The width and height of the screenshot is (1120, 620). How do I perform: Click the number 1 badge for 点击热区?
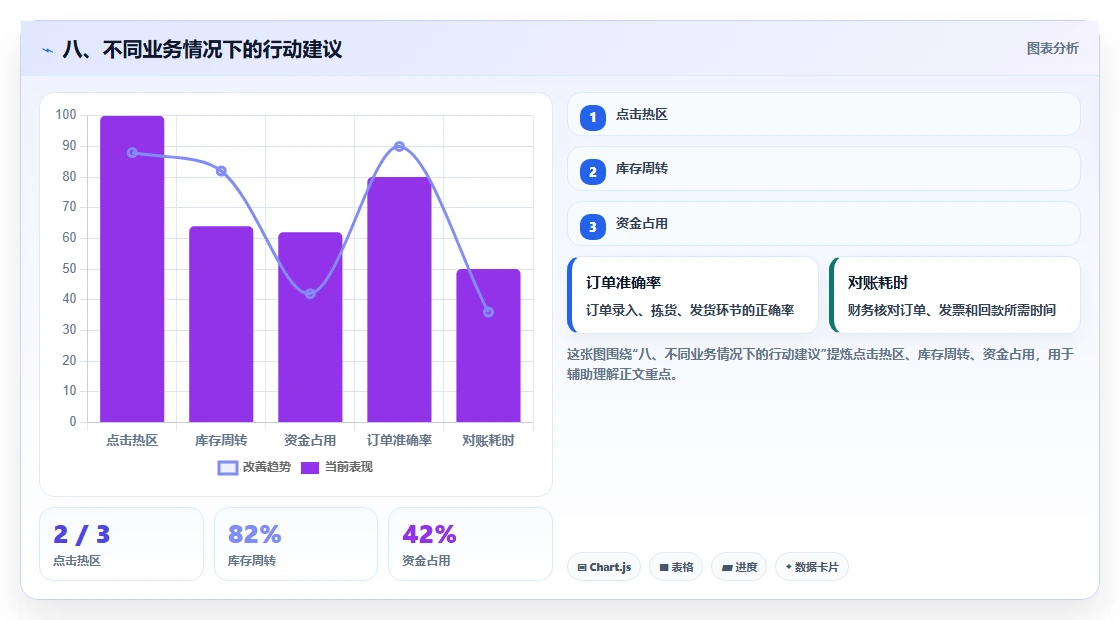(592, 117)
